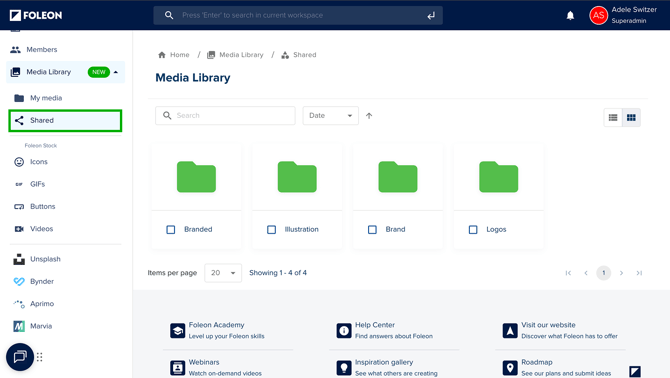The height and width of the screenshot is (378, 670).
Task: Open the chat widget
Action: (x=20, y=357)
